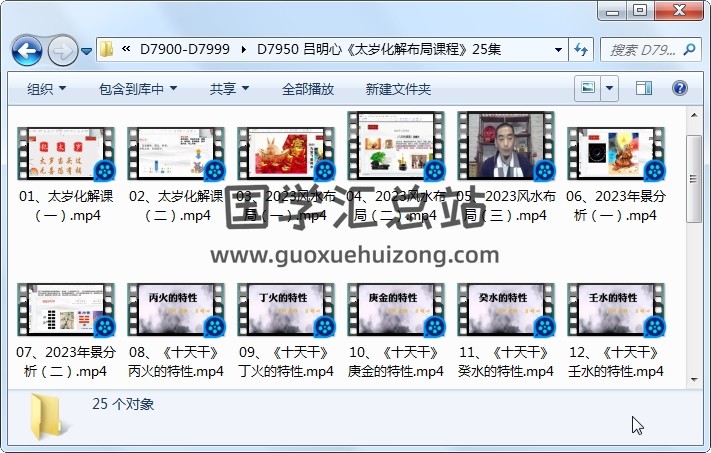This screenshot has width=711, height=453.
Task: Click the folder icon in the address bar
Action: click(107, 49)
